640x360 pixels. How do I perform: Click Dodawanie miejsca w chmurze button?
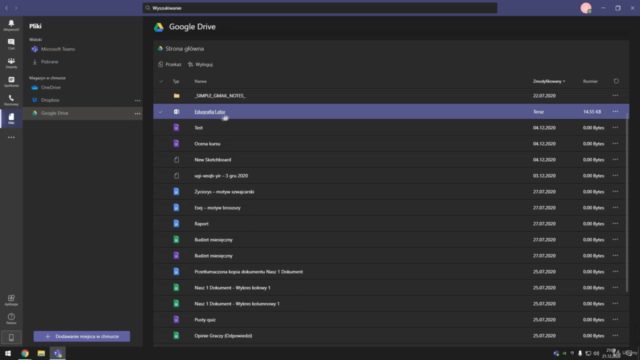click(82, 336)
